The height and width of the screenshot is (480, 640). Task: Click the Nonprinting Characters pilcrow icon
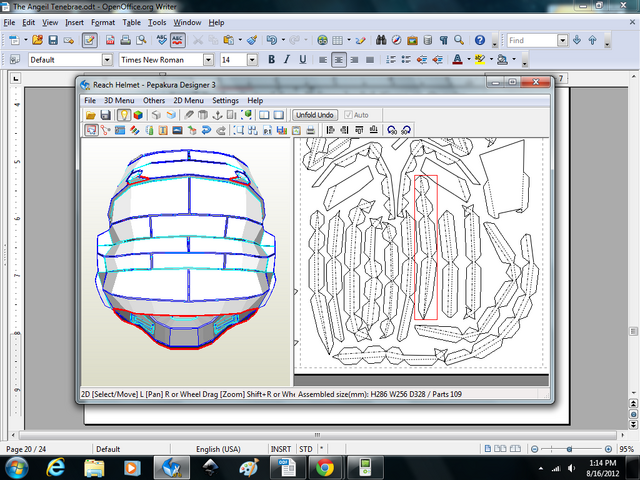pos(444,40)
